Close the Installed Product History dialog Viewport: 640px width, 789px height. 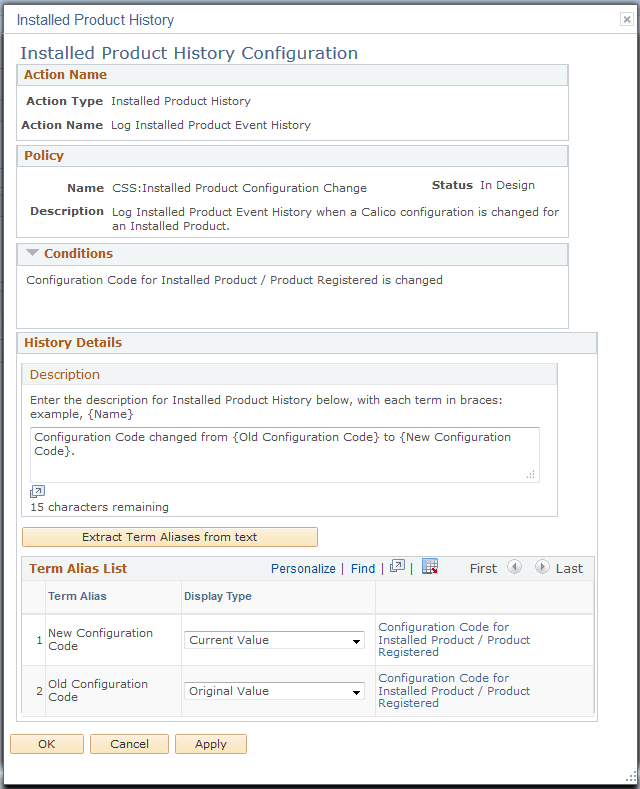[x=626, y=19]
